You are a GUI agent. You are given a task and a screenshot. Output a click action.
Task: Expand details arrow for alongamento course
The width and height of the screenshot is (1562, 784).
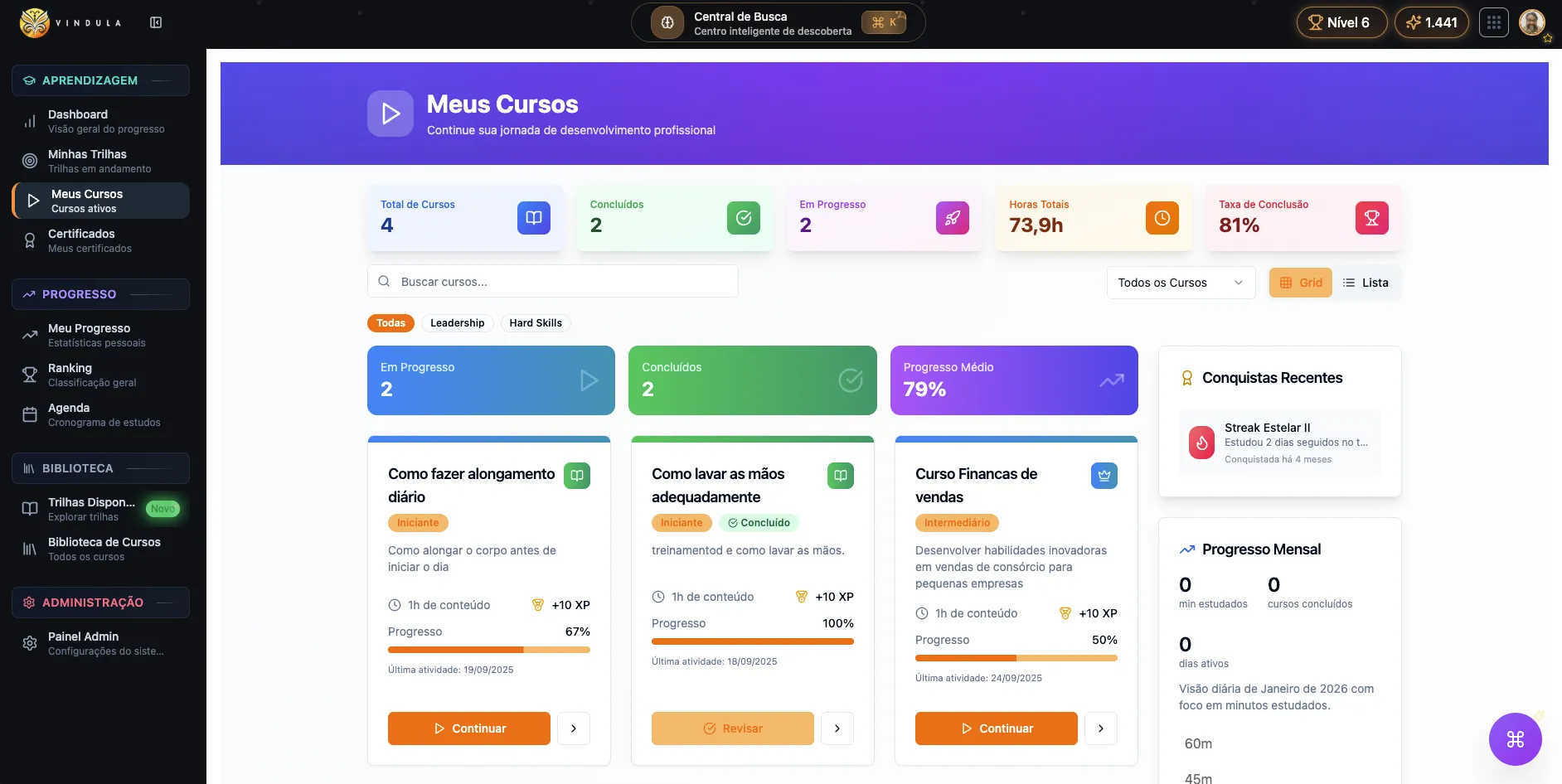pyautogui.click(x=573, y=728)
